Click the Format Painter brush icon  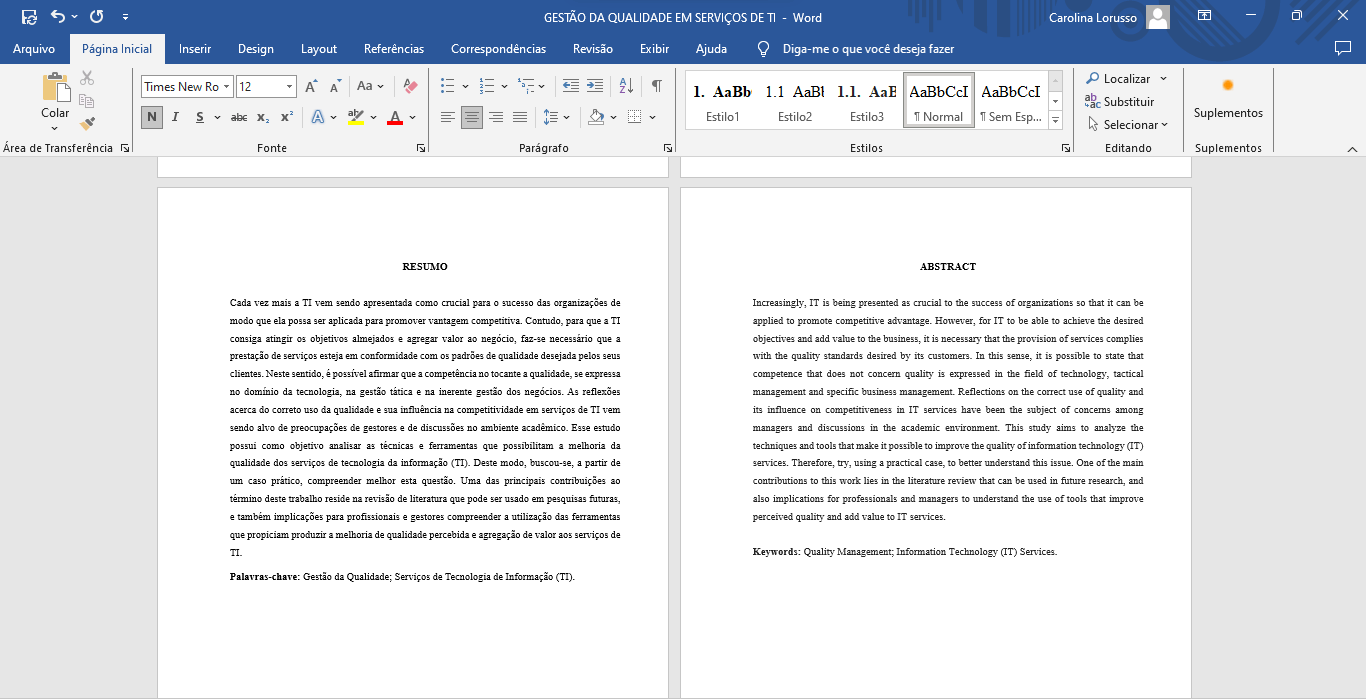[87, 124]
